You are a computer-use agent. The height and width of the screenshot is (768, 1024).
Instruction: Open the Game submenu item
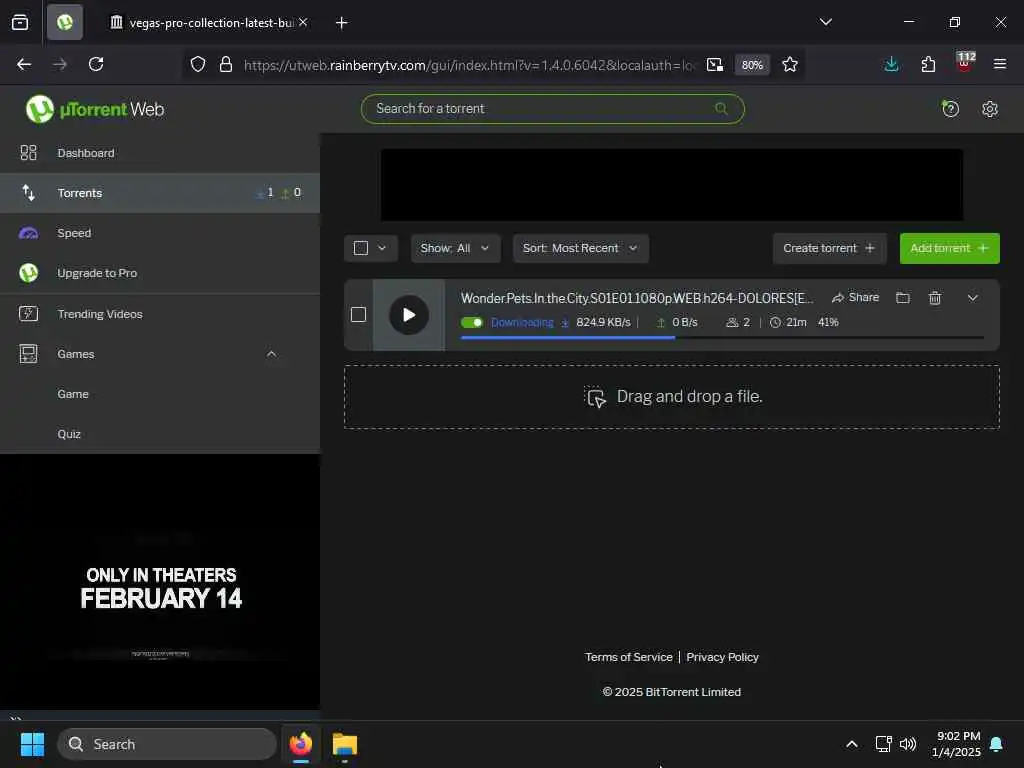(x=72, y=394)
